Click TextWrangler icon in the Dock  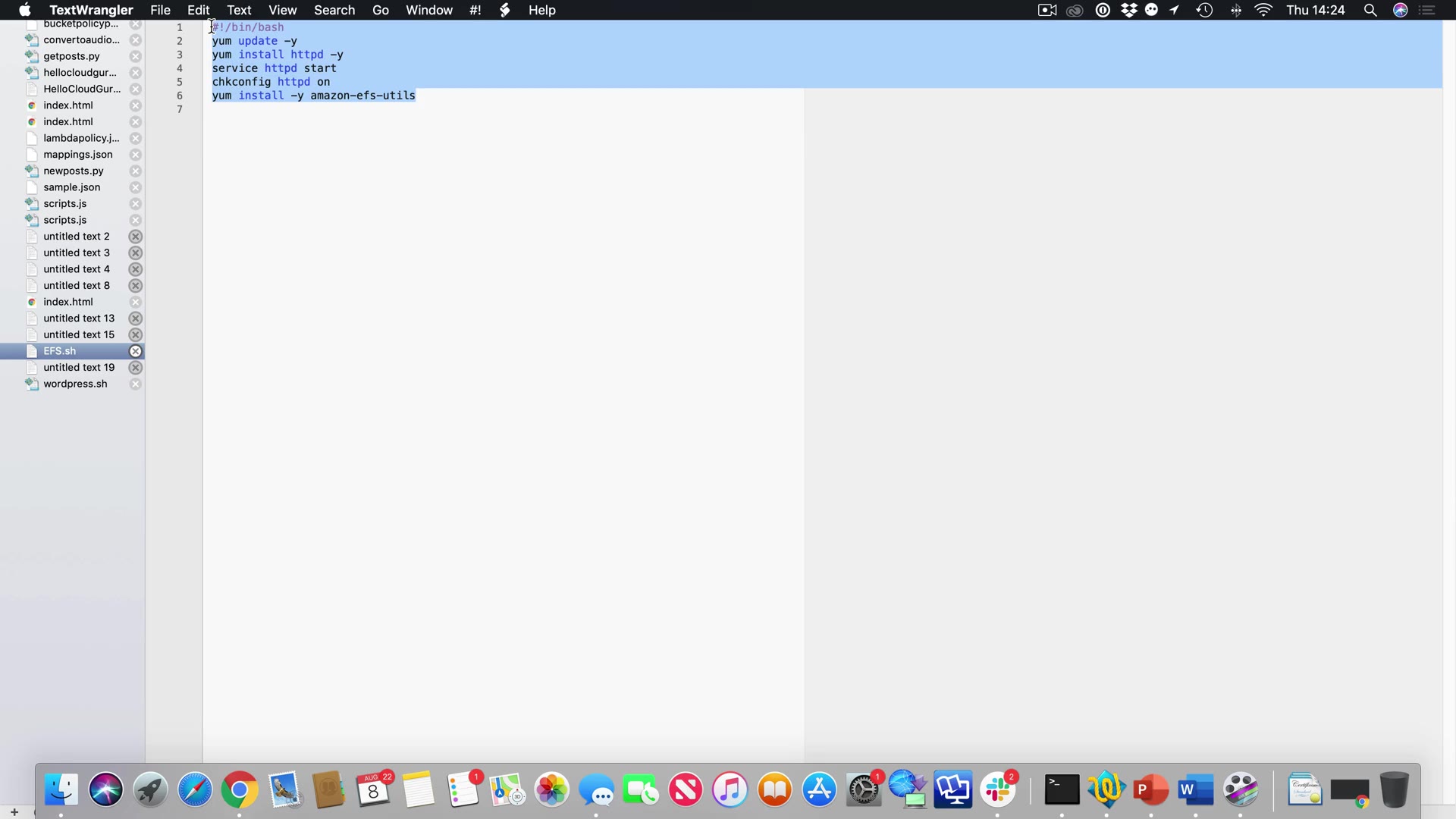click(x=1106, y=789)
